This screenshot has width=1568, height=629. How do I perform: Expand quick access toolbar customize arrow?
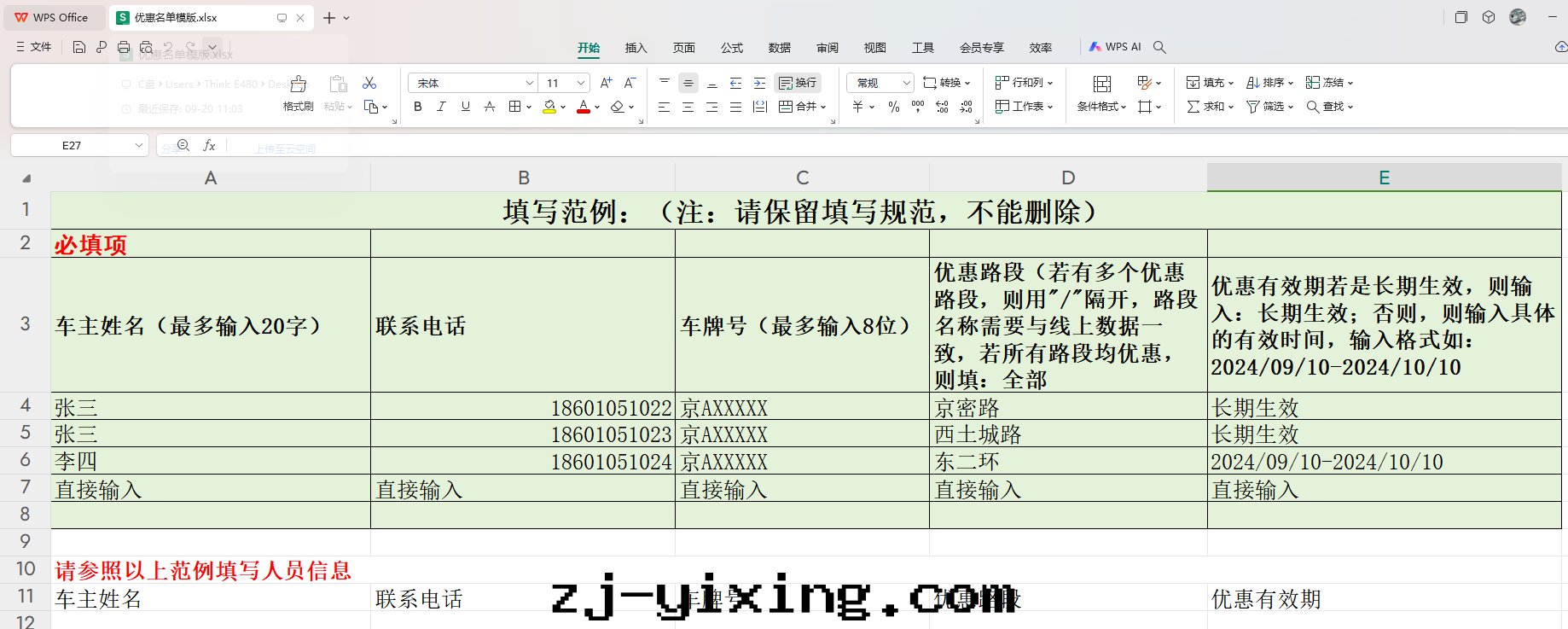(212, 47)
